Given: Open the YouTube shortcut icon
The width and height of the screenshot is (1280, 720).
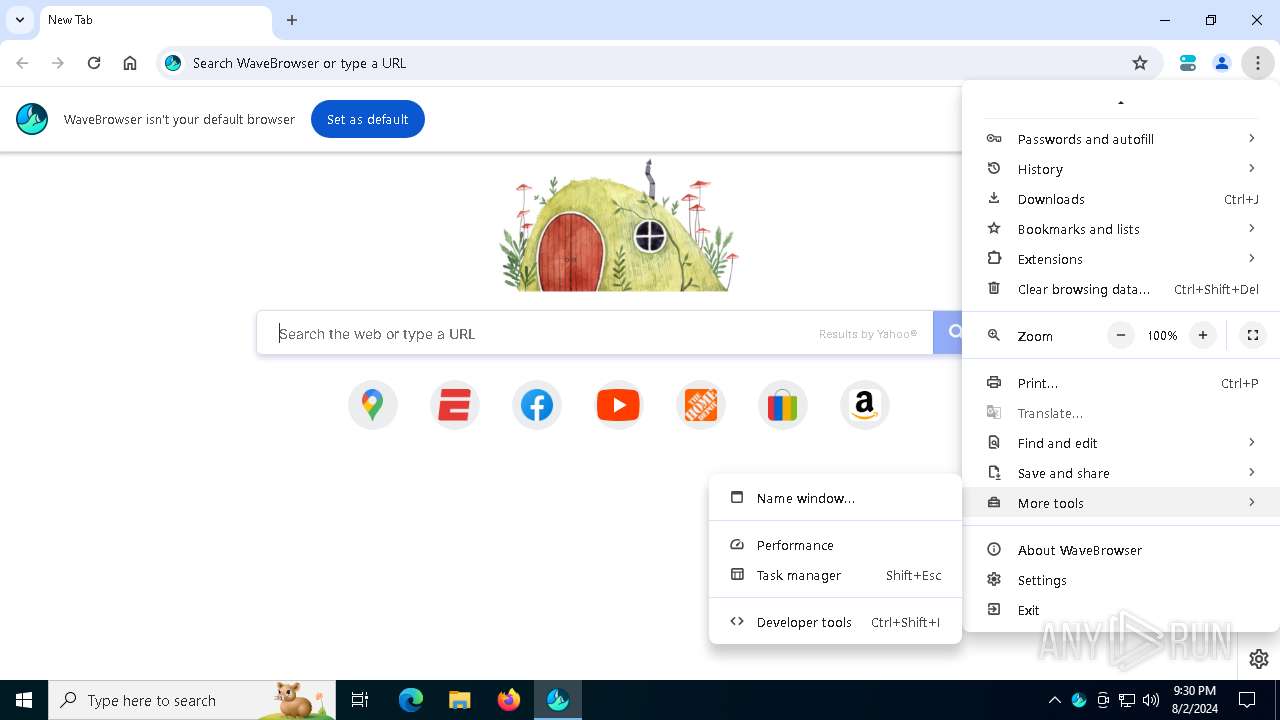Looking at the screenshot, I should tap(619, 405).
